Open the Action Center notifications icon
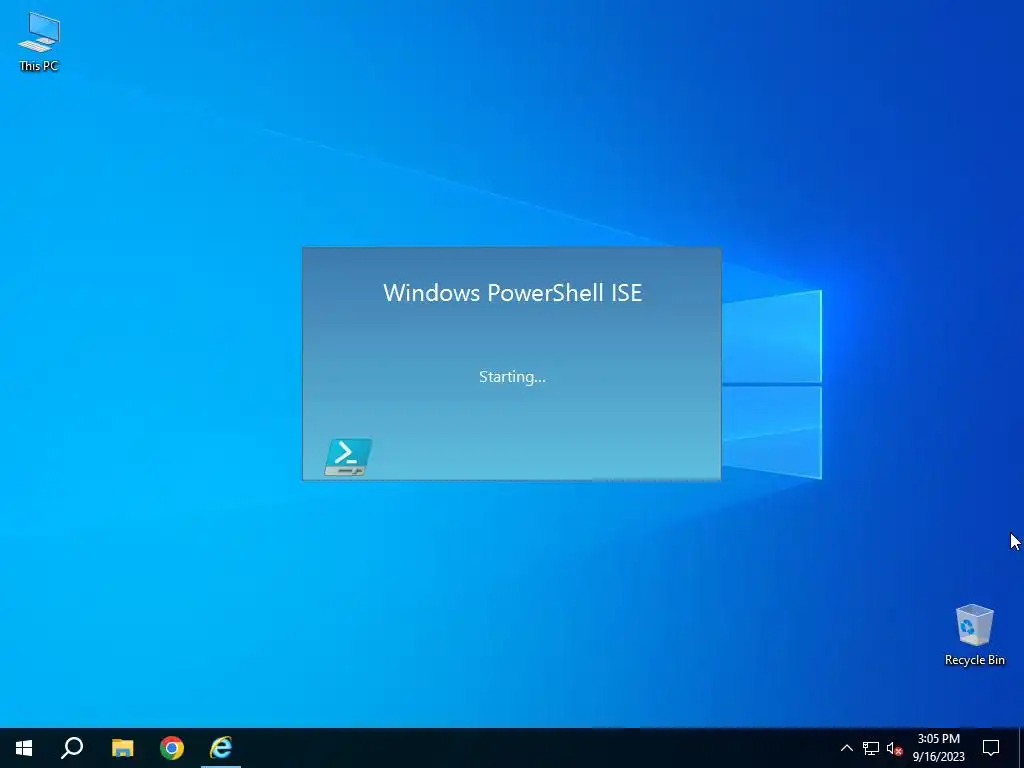Image resolution: width=1024 pixels, height=768 pixels. coord(991,748)
